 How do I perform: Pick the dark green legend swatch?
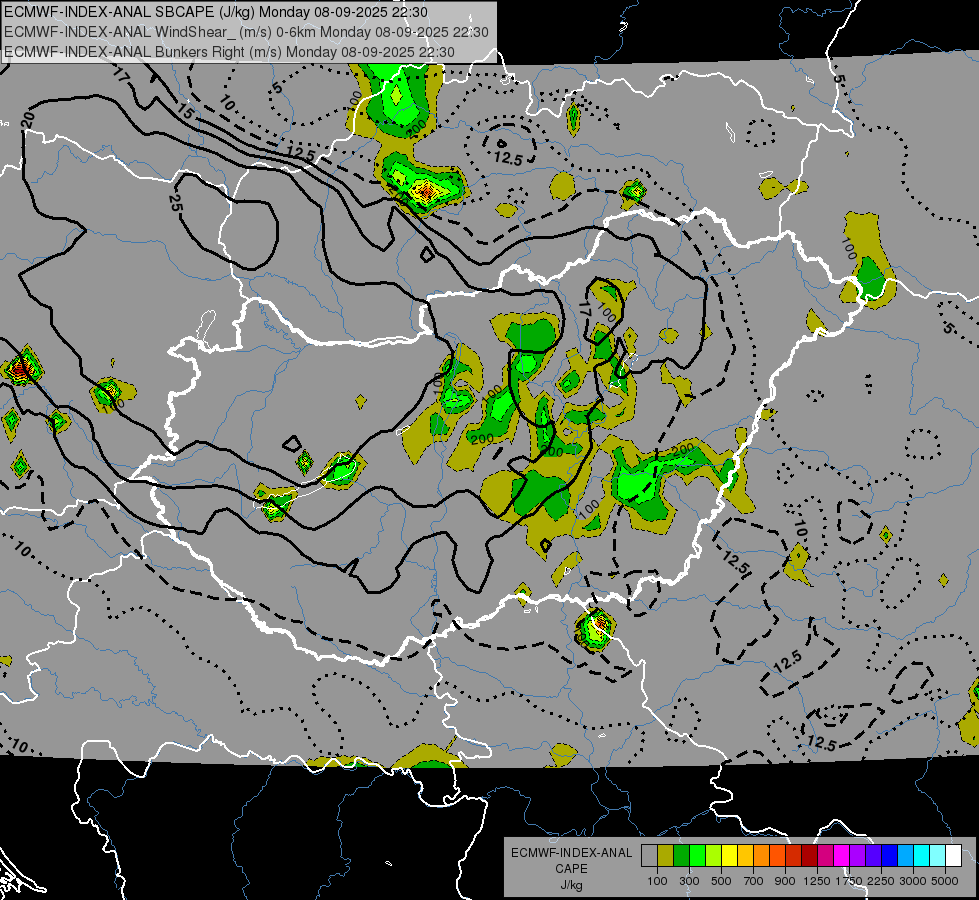(681, 855)
